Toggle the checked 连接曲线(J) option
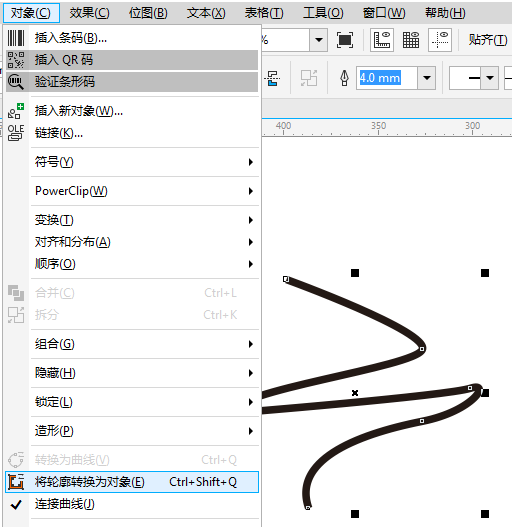 point(132,504)
